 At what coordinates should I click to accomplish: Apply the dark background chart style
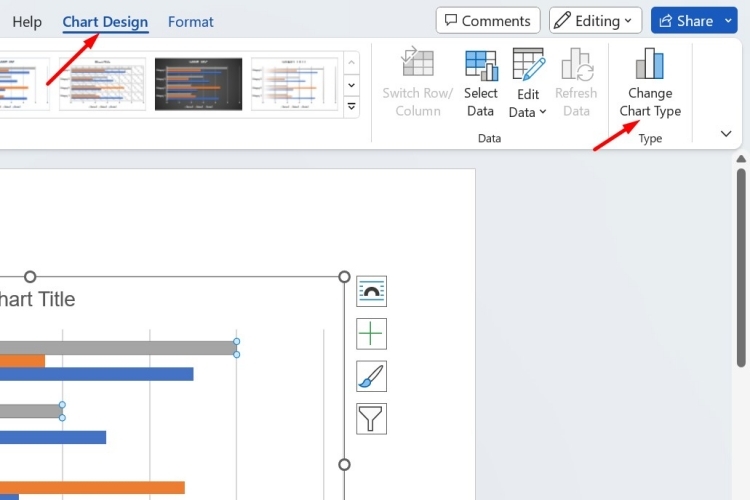pyautogui.click(x=199, y=84)
